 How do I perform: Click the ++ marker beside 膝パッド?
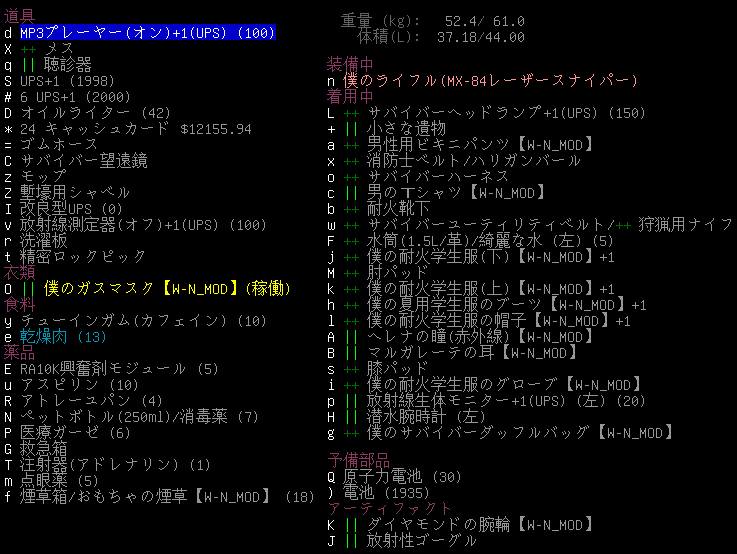pos(351,369)
